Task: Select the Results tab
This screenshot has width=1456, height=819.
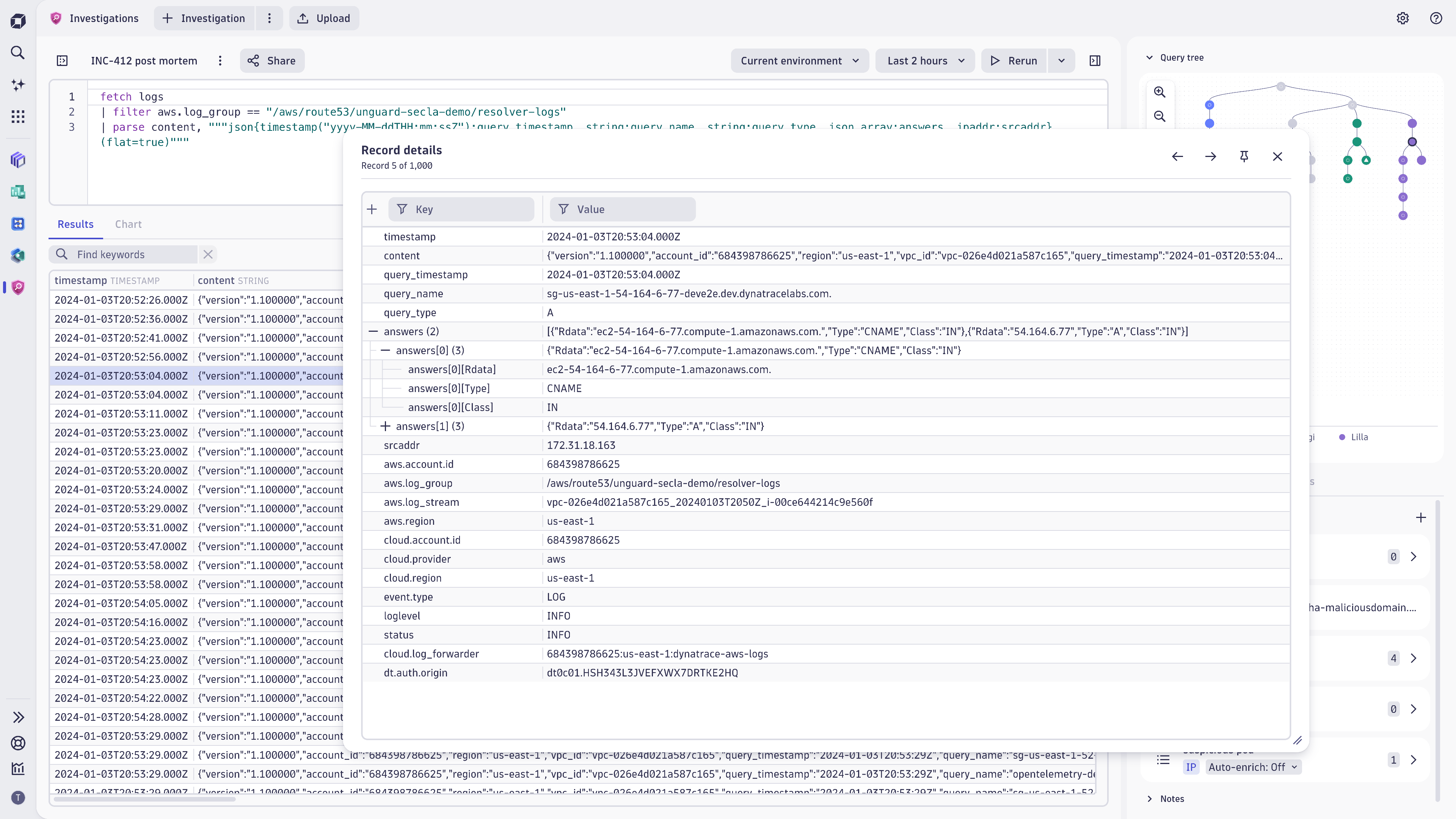Action: coord(76,224)
